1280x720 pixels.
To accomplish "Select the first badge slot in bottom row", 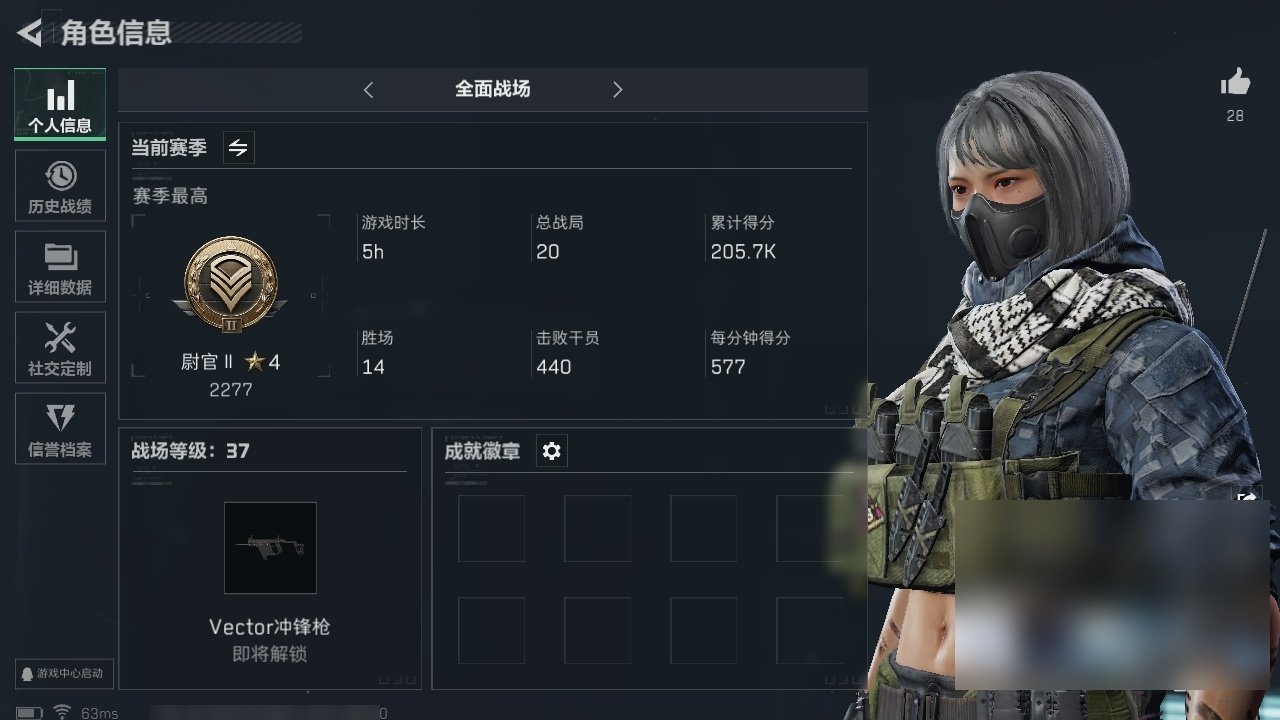I will tap(491, 631).
